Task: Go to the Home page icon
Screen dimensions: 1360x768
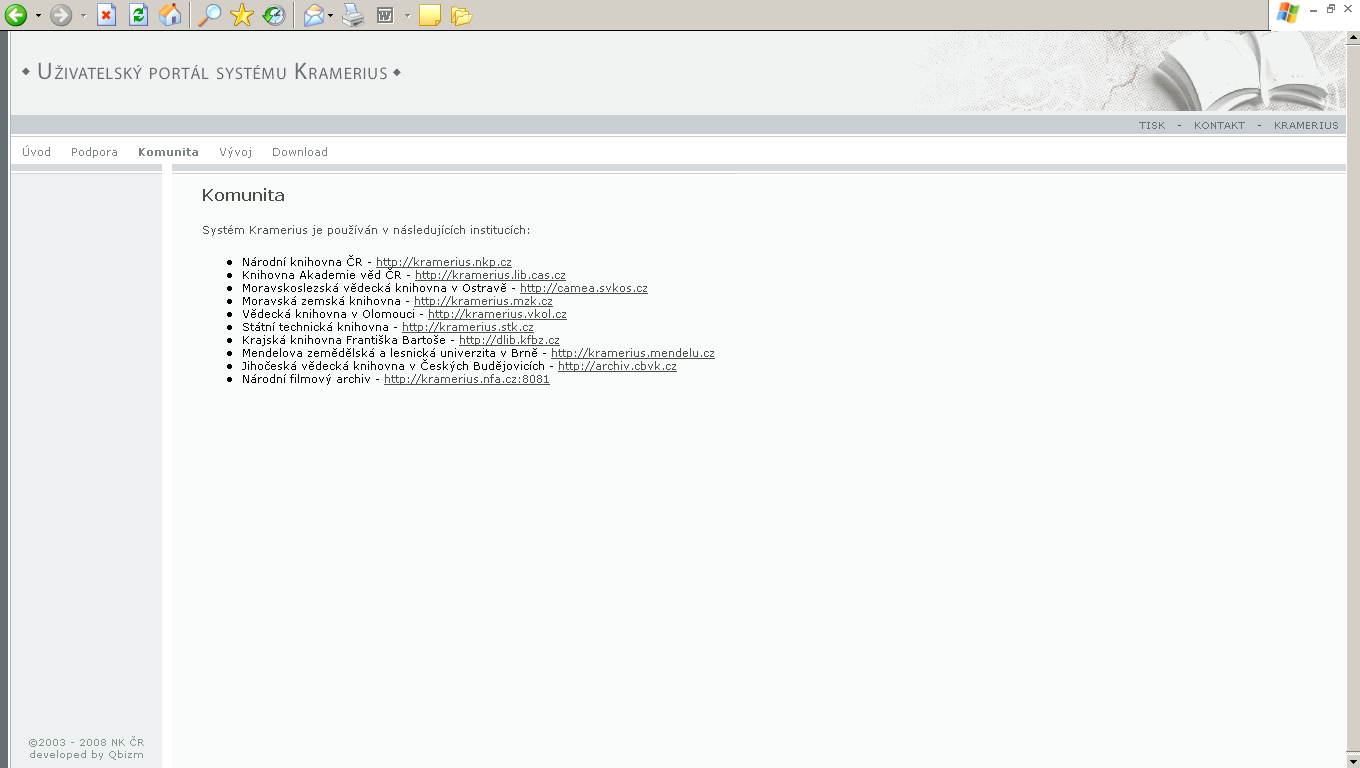Action: click(x=171, y=15)
